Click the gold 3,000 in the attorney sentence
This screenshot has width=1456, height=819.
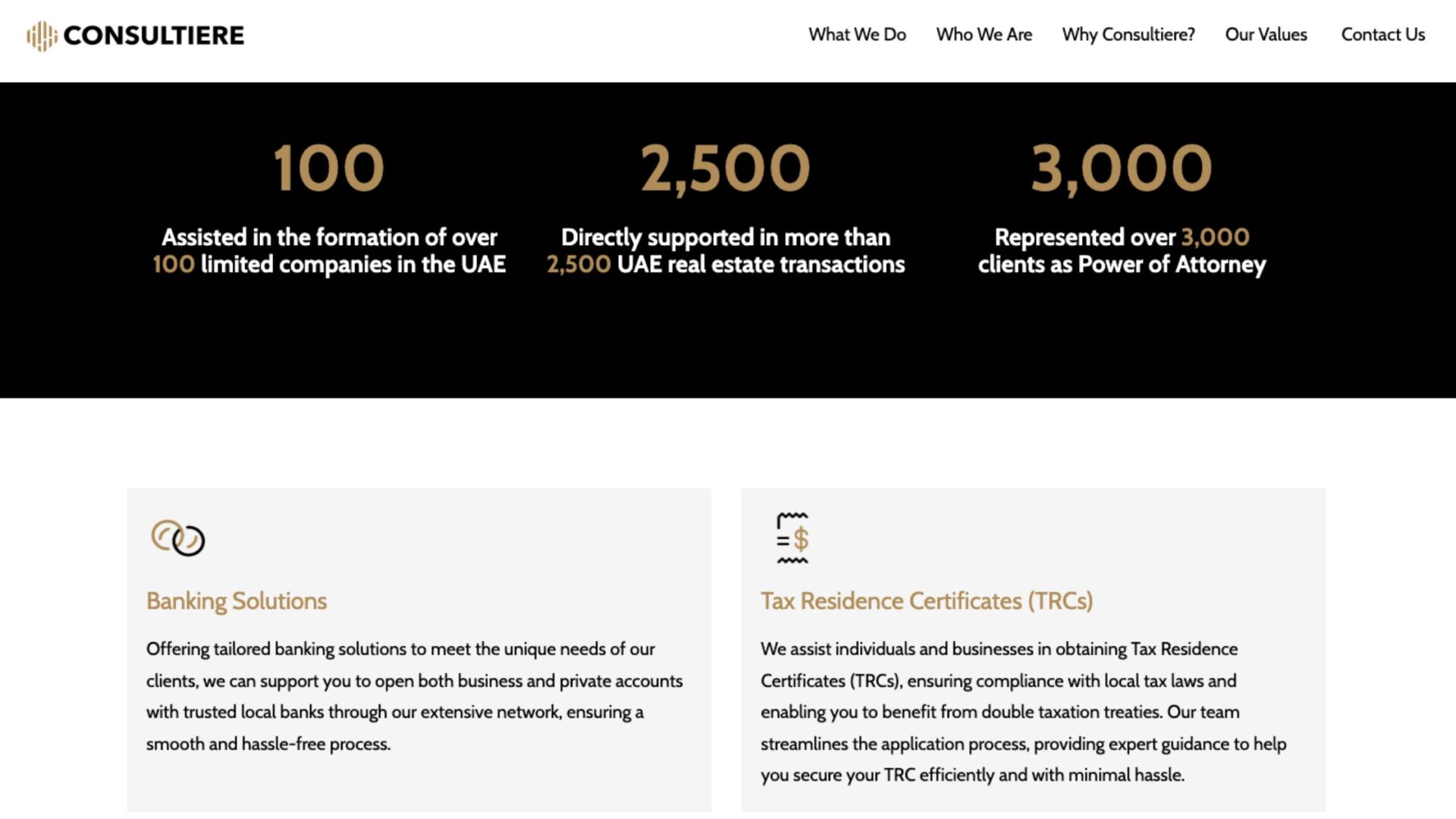coord(1215,237)
